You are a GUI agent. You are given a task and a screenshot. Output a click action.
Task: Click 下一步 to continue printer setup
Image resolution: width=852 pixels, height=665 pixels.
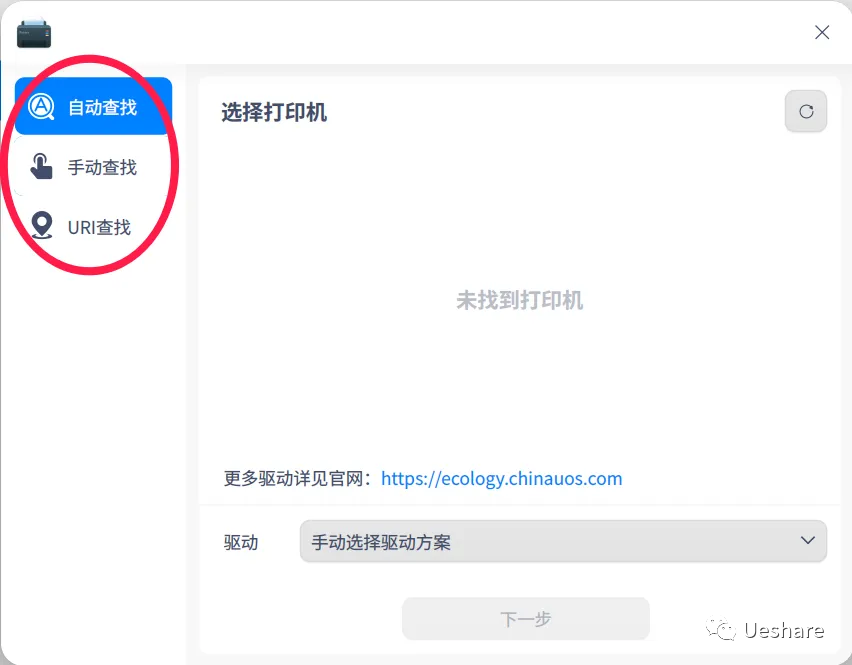[525, 618]
